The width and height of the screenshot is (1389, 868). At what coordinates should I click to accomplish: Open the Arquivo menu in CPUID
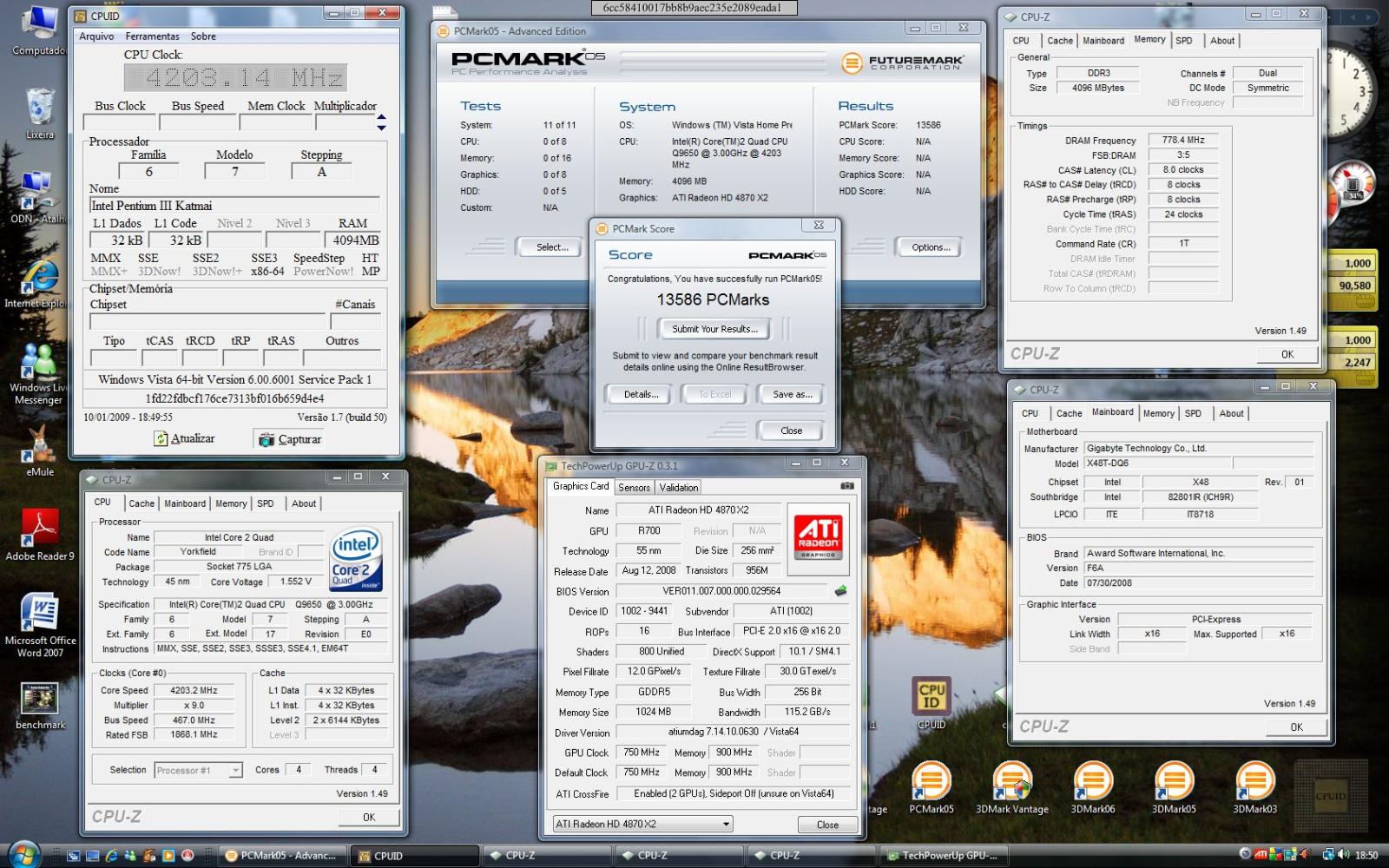click(96, 36)
